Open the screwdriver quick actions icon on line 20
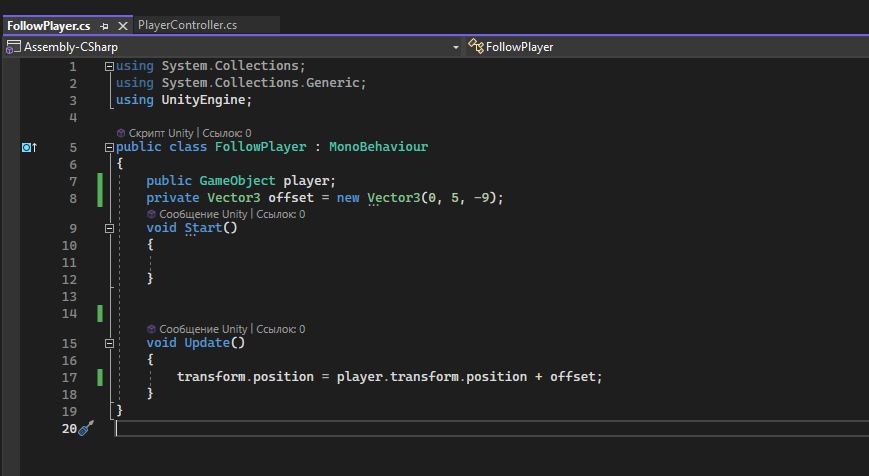Viewport: 869px width, 476px height. tap(86, 428)
